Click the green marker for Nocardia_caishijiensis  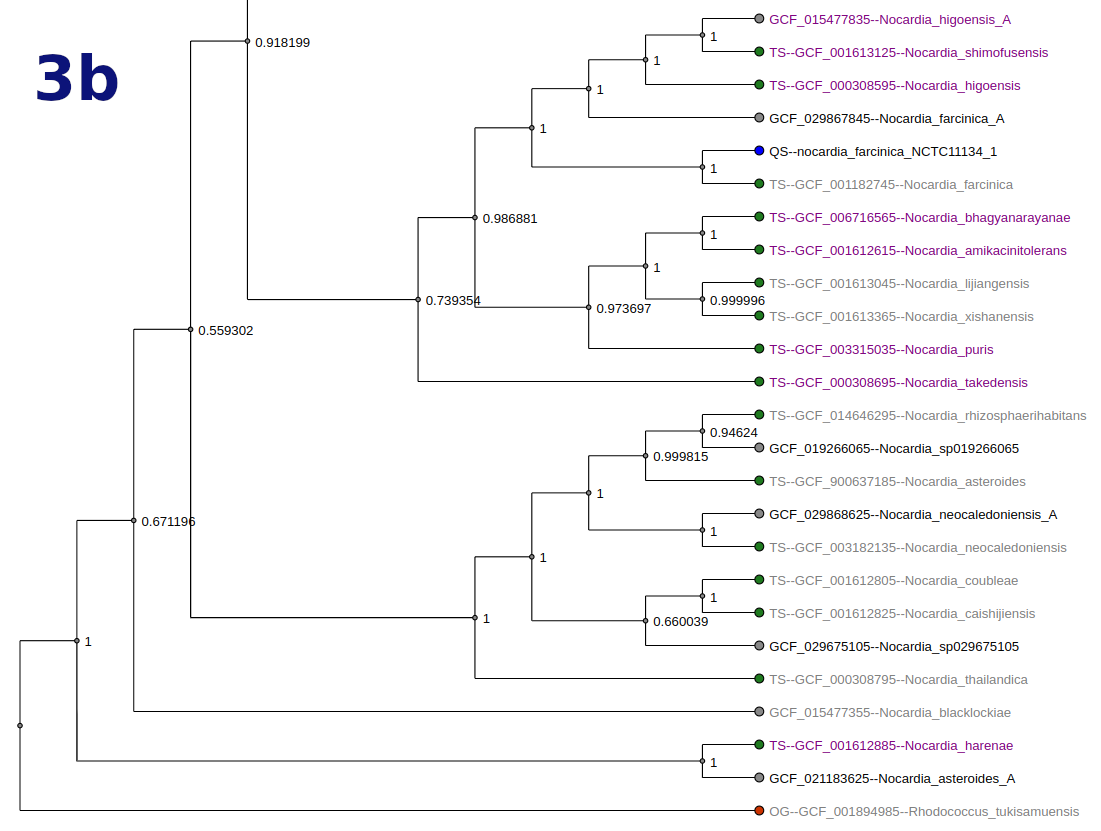point(759,613)
